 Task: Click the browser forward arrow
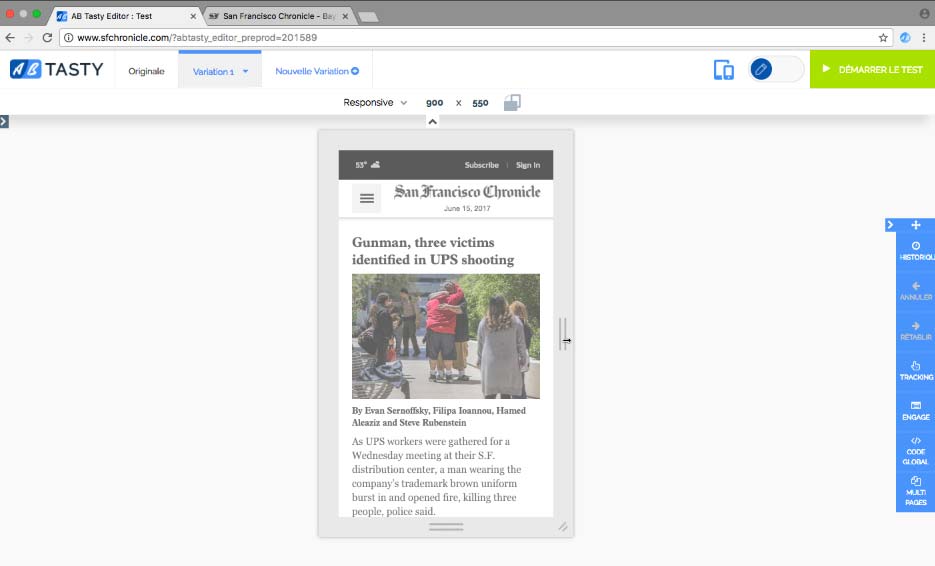coord(29,38)
